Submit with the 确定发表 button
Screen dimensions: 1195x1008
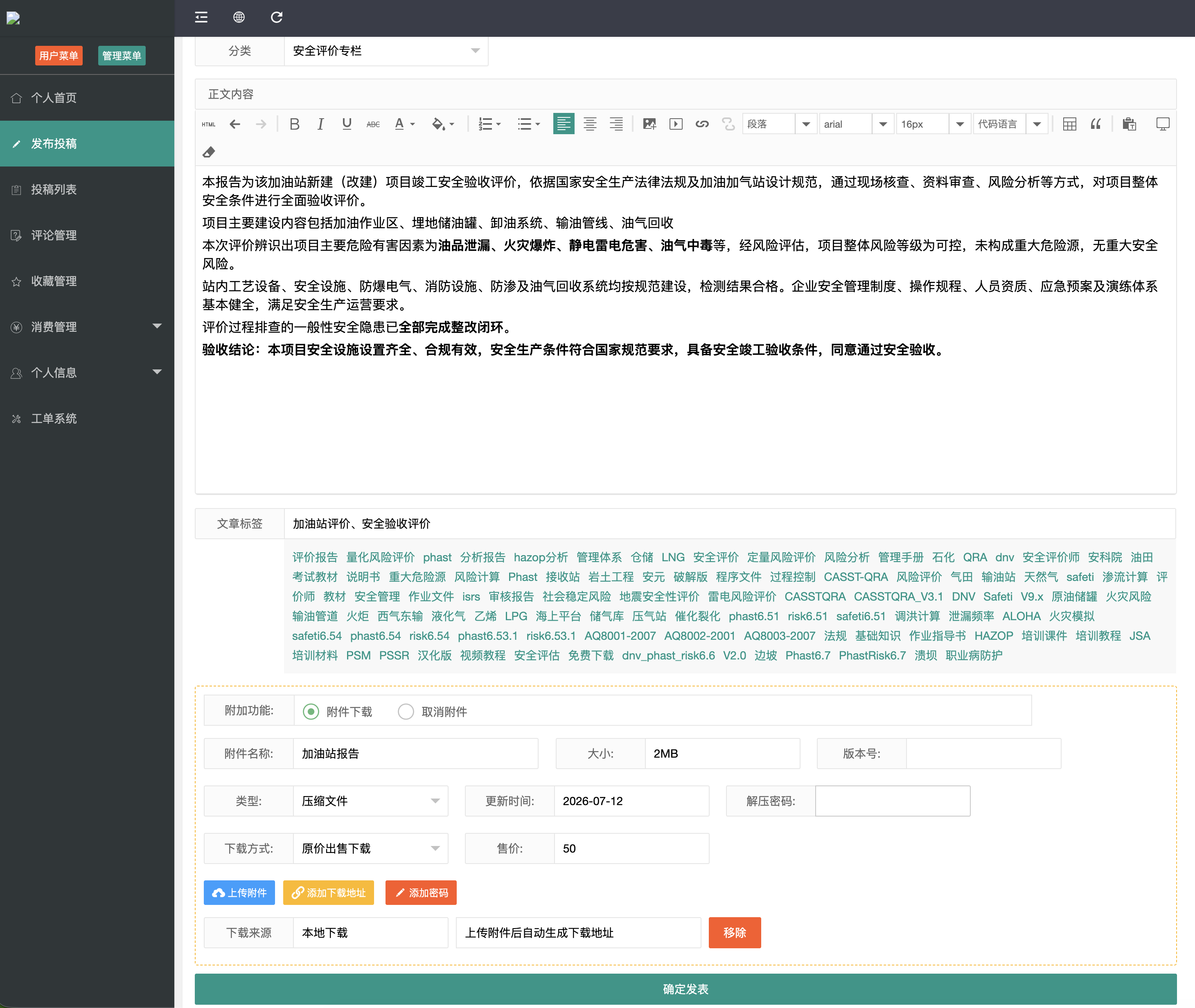tap(686, 989)
